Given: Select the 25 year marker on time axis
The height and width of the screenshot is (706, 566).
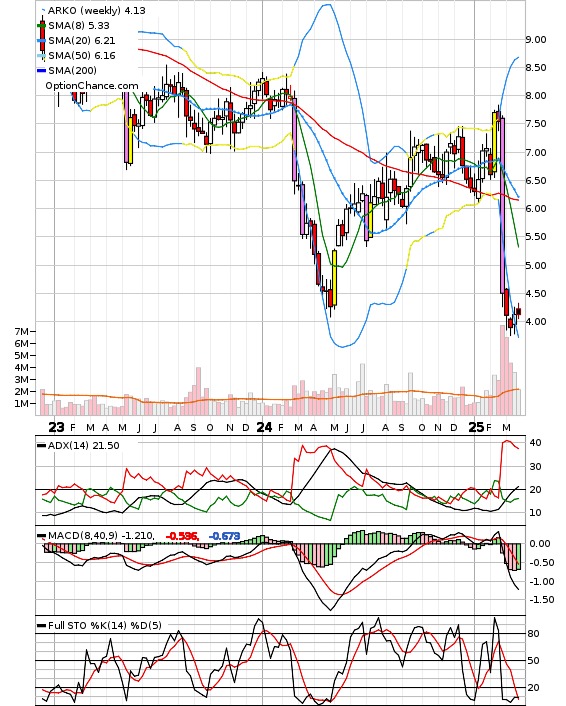Looking at the screenshot, I should click(476, 427).
